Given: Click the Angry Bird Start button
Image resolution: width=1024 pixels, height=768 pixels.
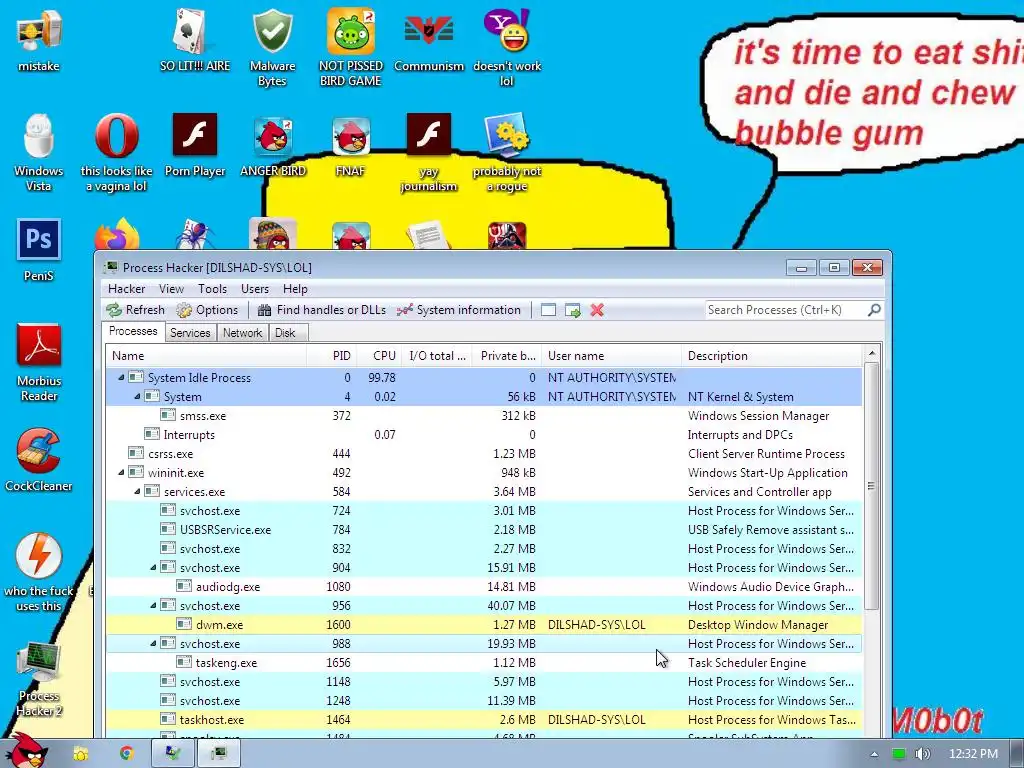Looking at the screenshot, I should [x=28, y=750].
